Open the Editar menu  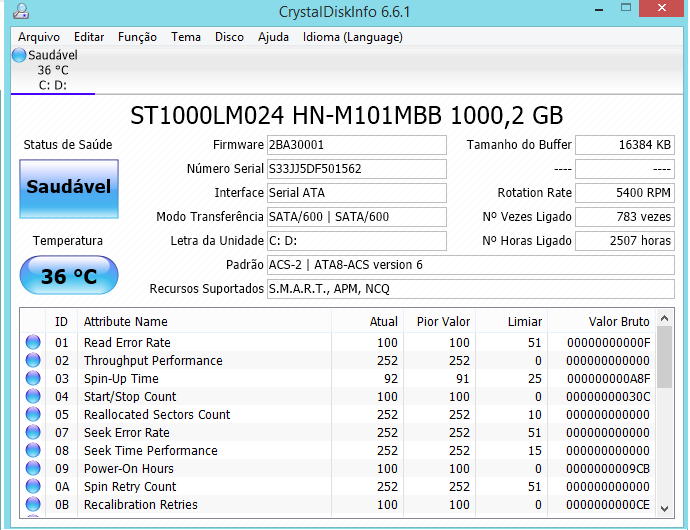click(x=89, y=37)
